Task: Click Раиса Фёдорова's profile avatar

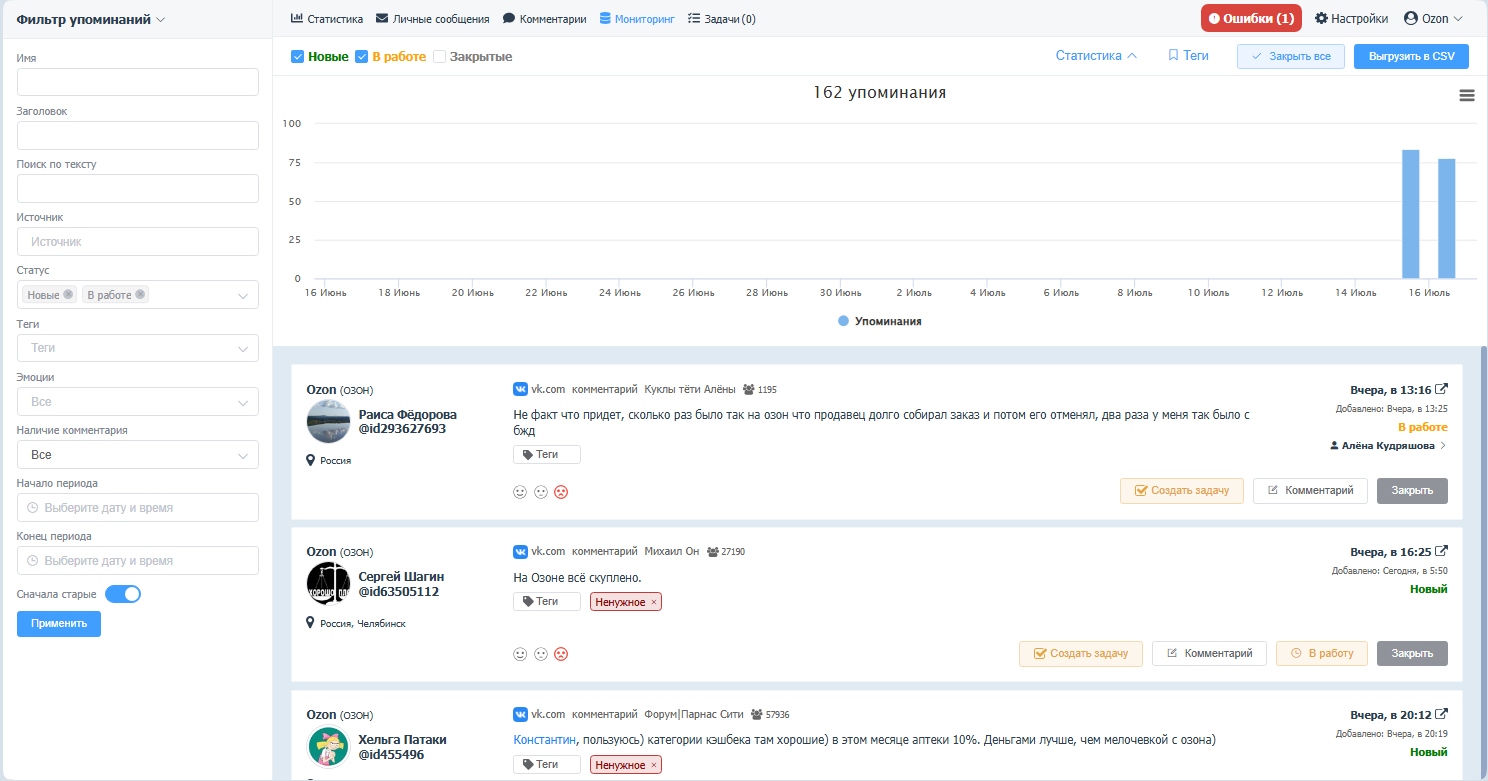Action: [328, 421]
